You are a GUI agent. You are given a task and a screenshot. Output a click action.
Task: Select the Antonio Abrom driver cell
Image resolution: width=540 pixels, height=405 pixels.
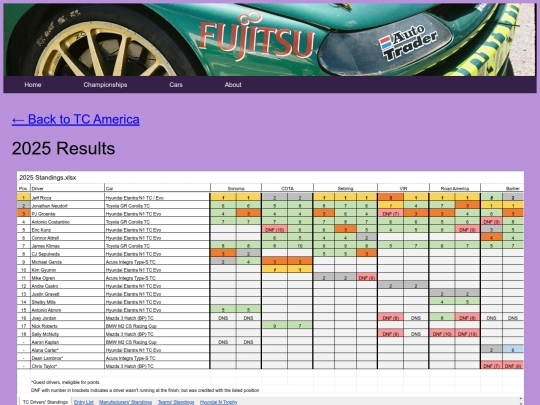[67, 310]
